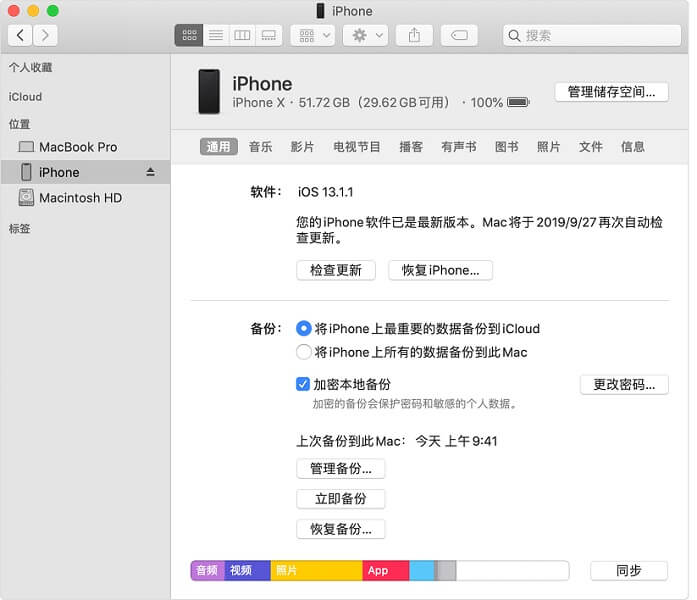Switch to the 照片 tab

point(549,147)
